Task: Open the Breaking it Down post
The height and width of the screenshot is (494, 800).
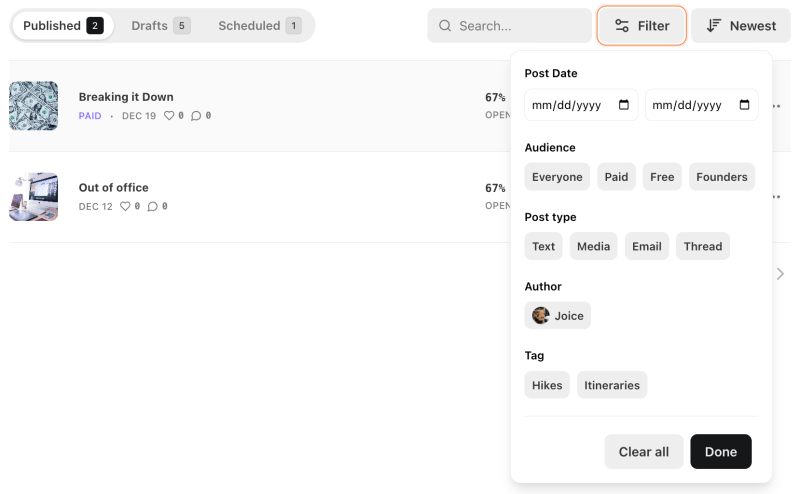Action: (126, 97)
